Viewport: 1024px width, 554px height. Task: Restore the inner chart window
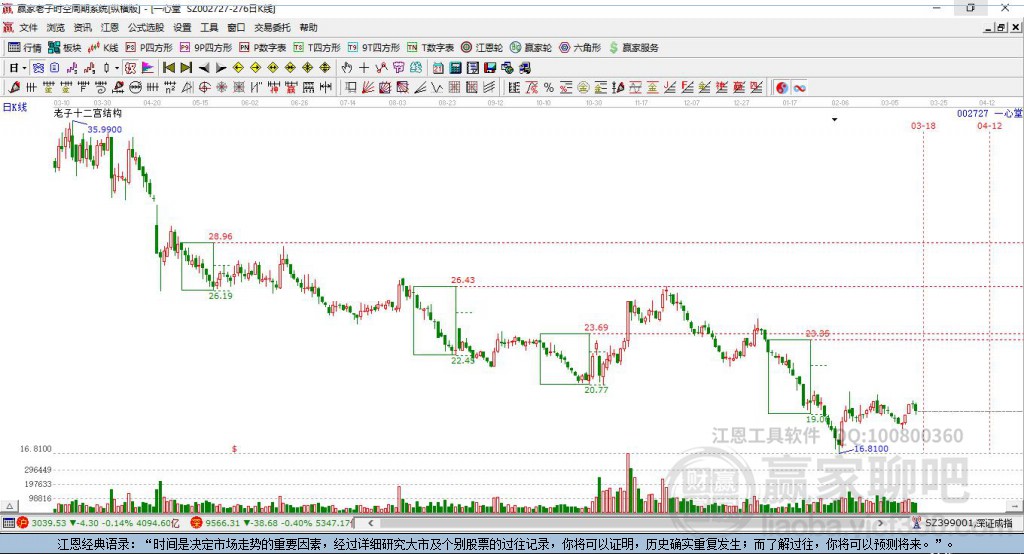(x=1001, y=27)
